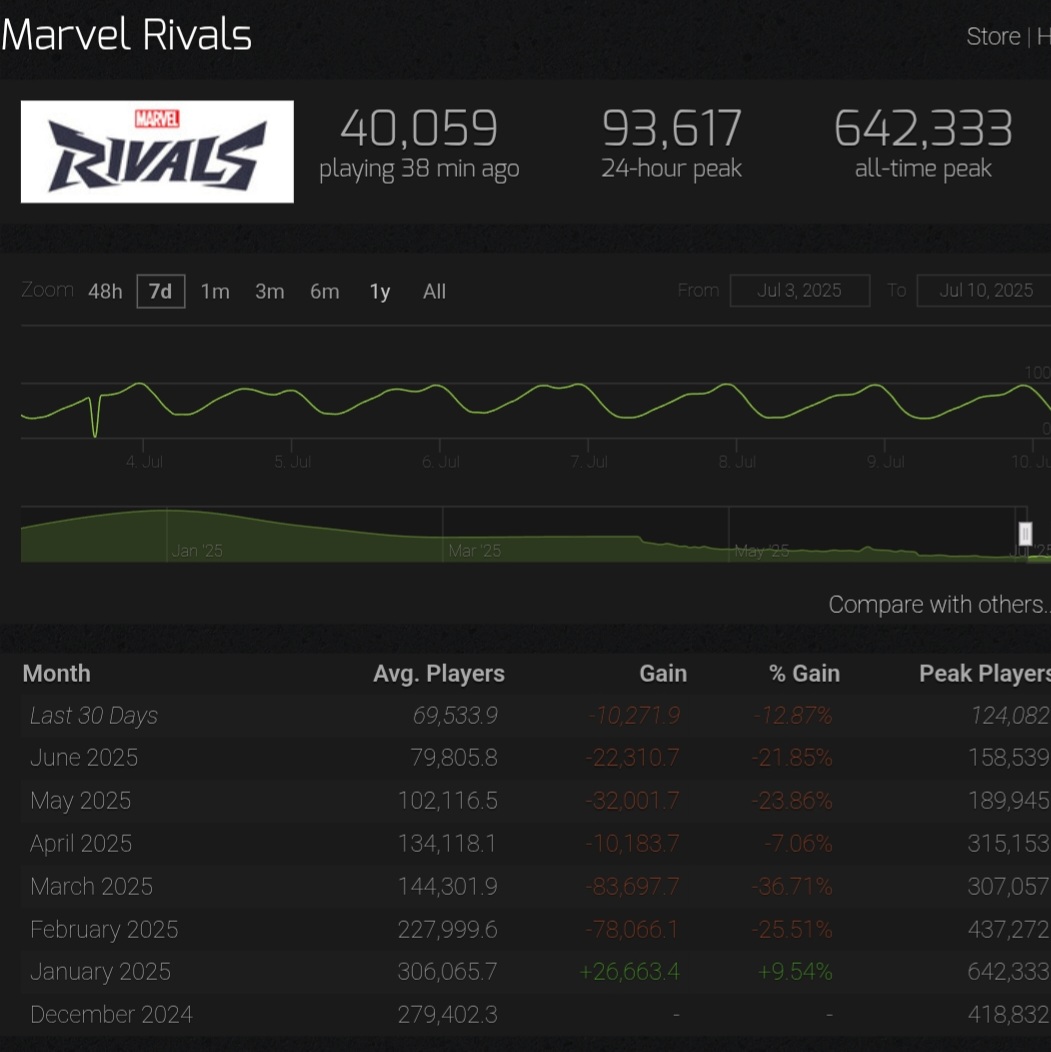Click the Gain column header
The image size is (1051, 1052).
click(x=663, y=673)
